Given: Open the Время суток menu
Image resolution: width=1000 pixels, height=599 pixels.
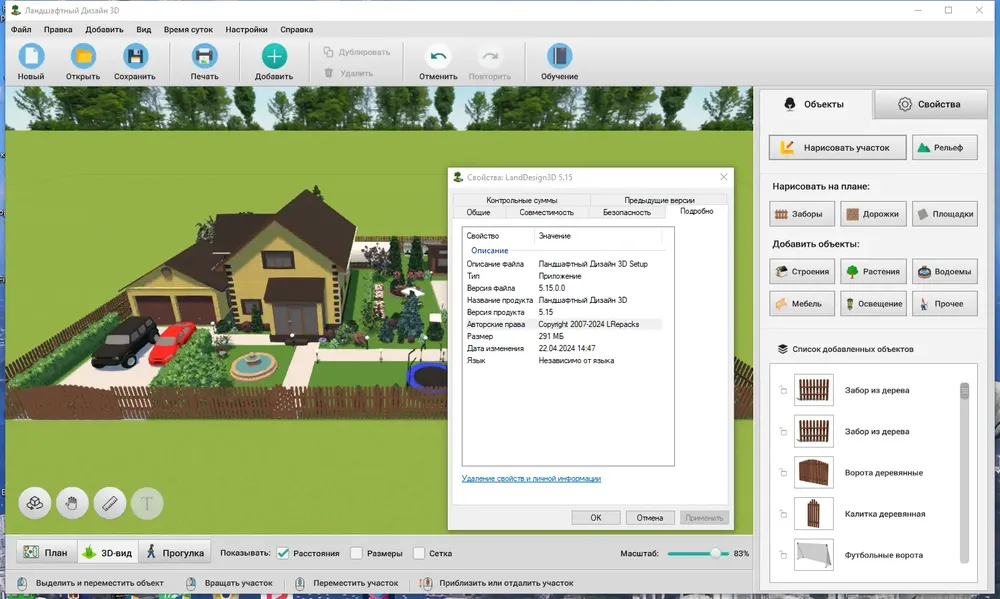Looking at the screenshot, I should point(188,29).
